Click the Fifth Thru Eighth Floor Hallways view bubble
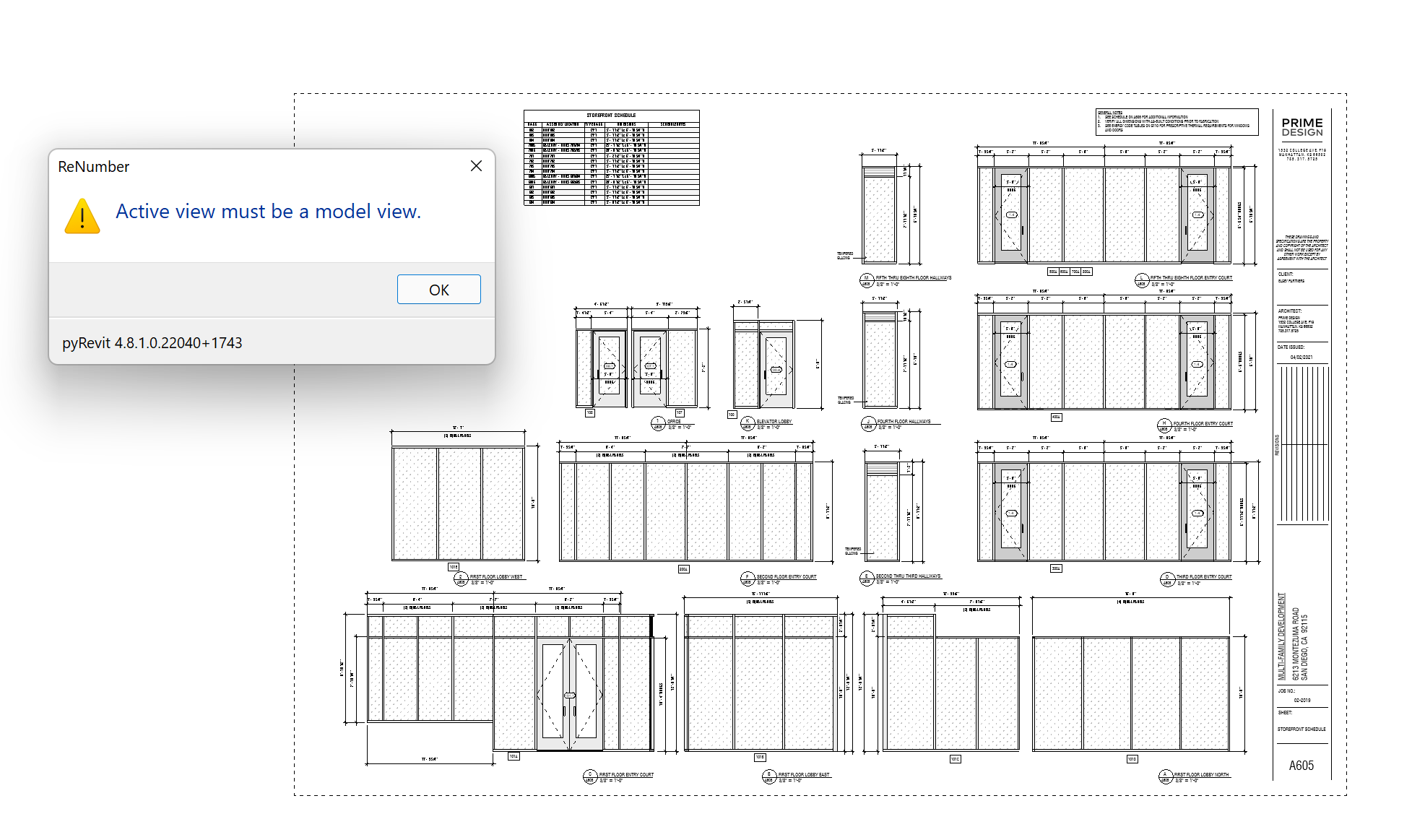Screen dimensions: 1425x840 click(867, 280)
